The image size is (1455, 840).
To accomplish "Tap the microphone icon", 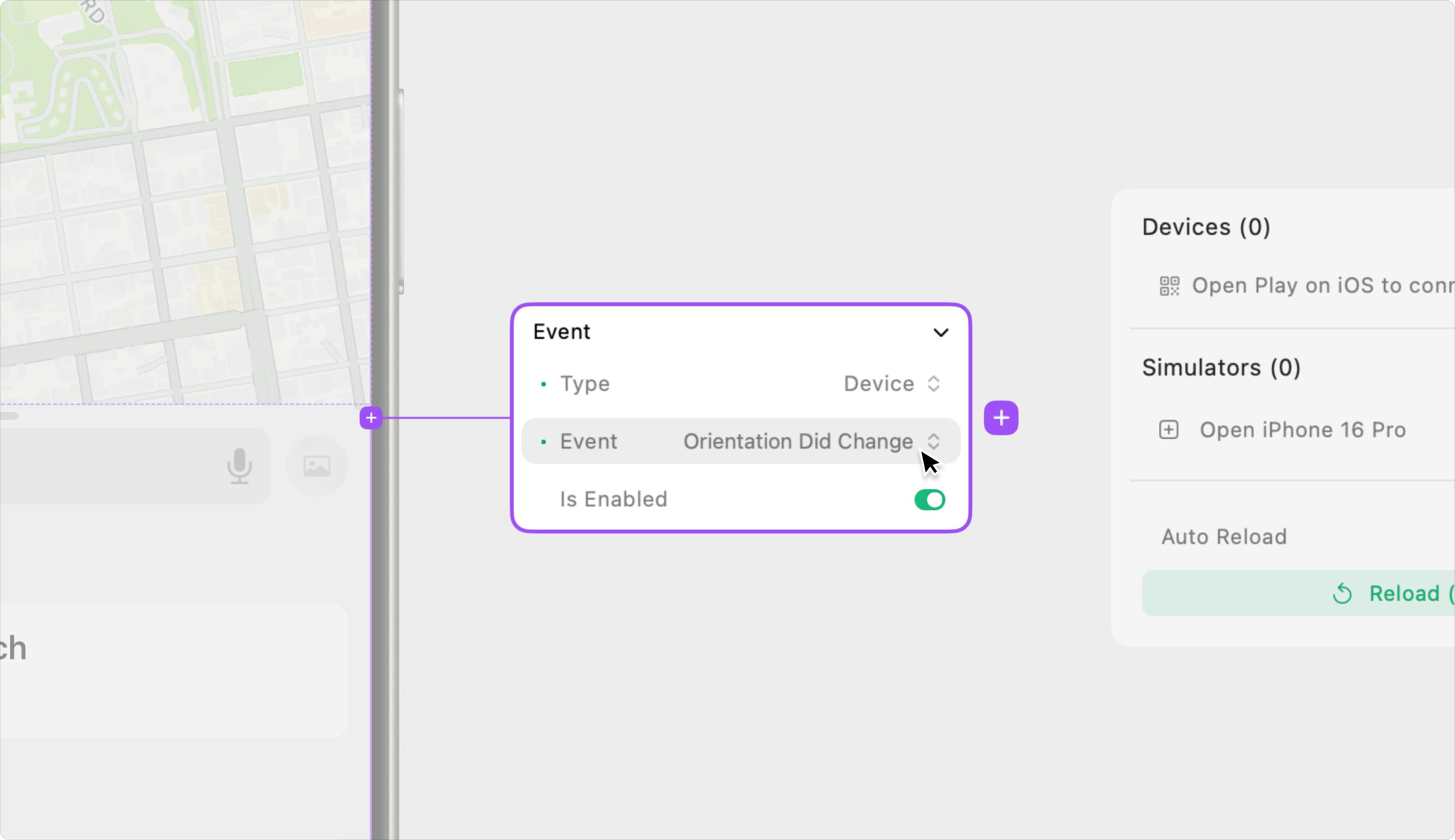I will [239, 466].
